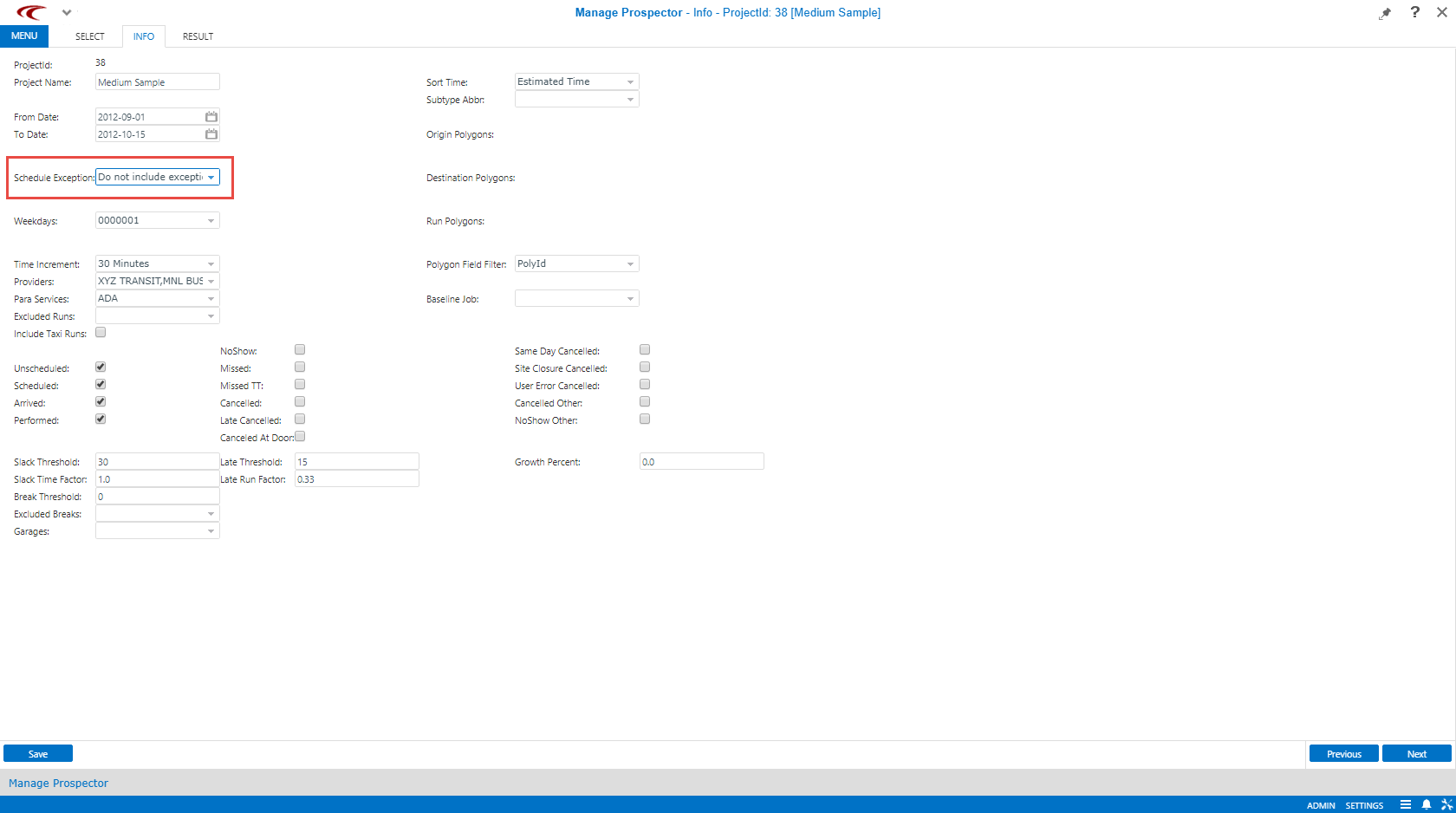The height and width of the screenshot is (813, 1456).
Task: Expand the Time Increment dropdown
Action: tap(211, 264)
